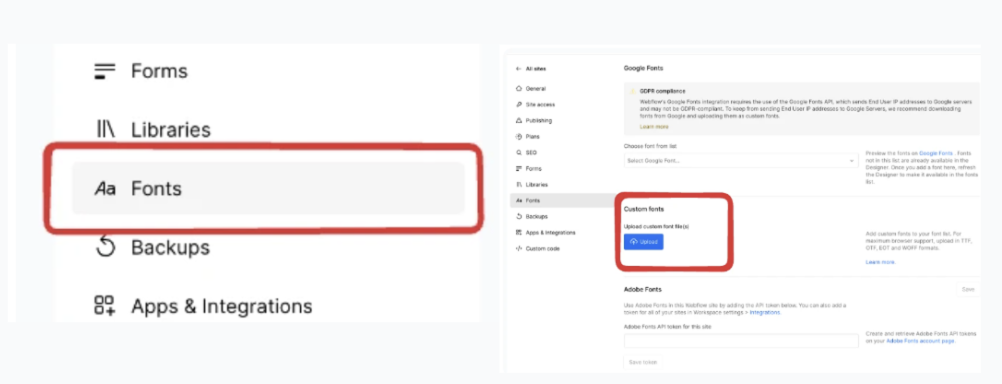The height and width of the screenshot is (384, 1002).
Task: Click the Site access key icon
Action: (518, 105)
